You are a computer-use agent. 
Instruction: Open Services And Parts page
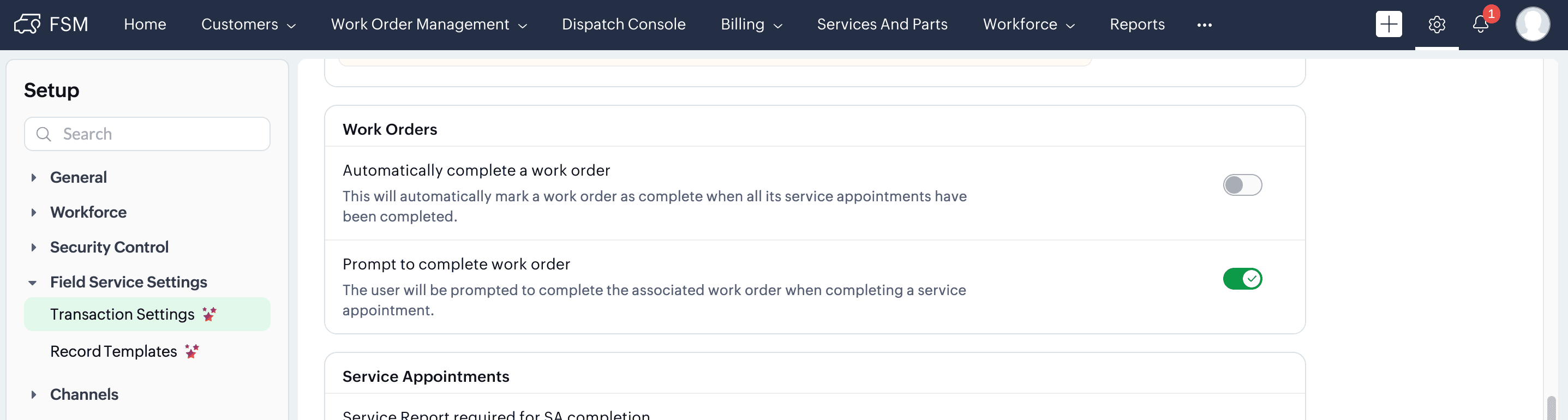pyautogui.click(x=882, y=25)
